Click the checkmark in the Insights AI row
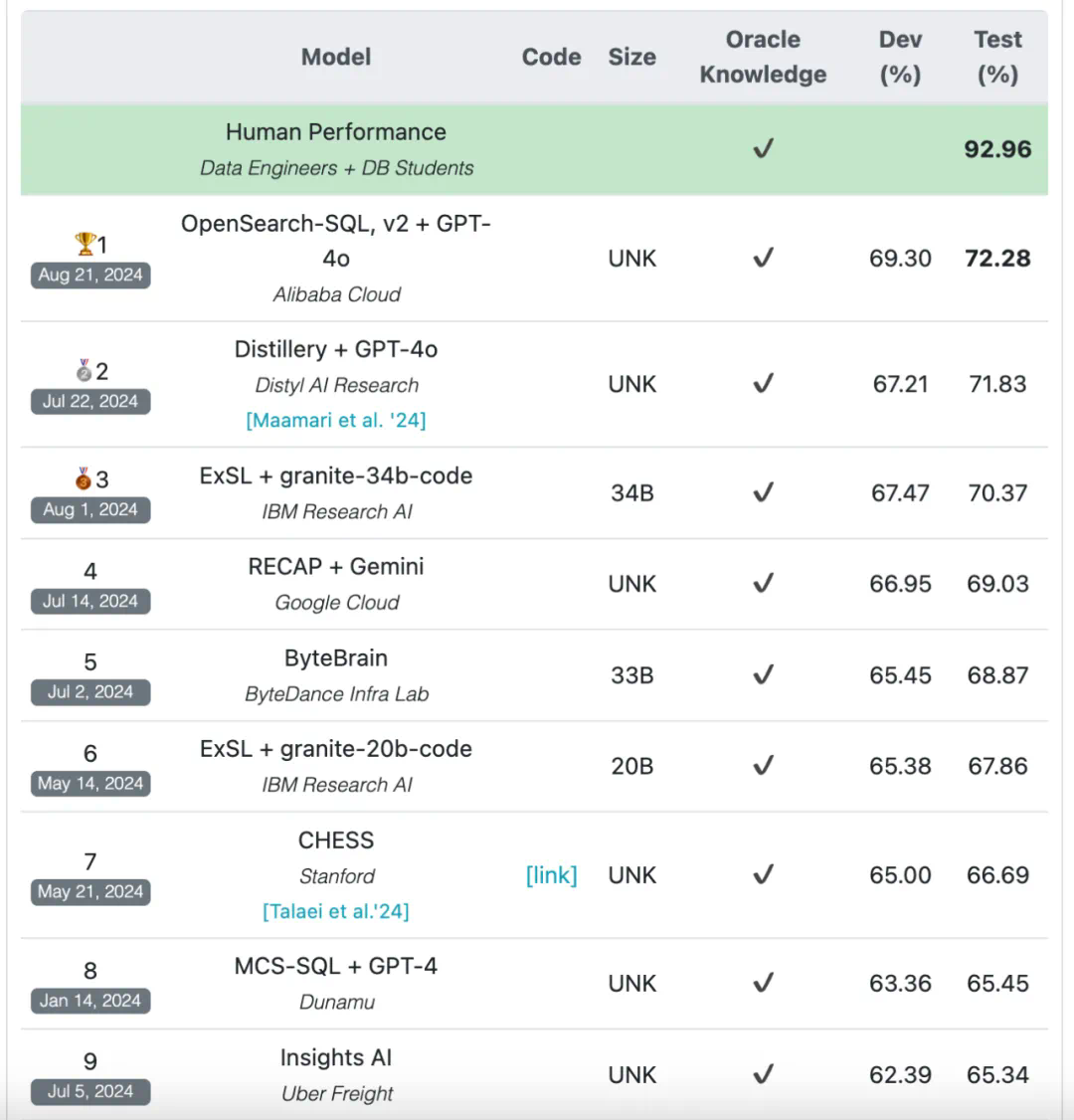Image resolution: width=1074 pixels, height=1120 pixels. [763, 1074]
